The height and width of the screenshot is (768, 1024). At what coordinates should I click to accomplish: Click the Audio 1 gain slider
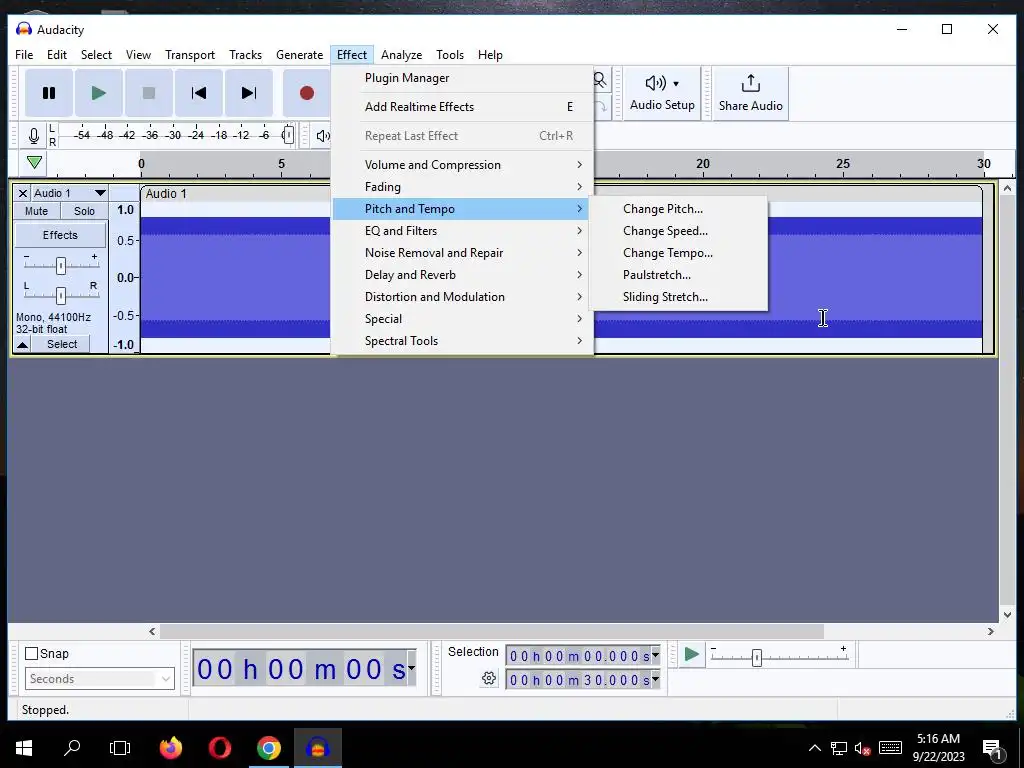click(61, 265)
